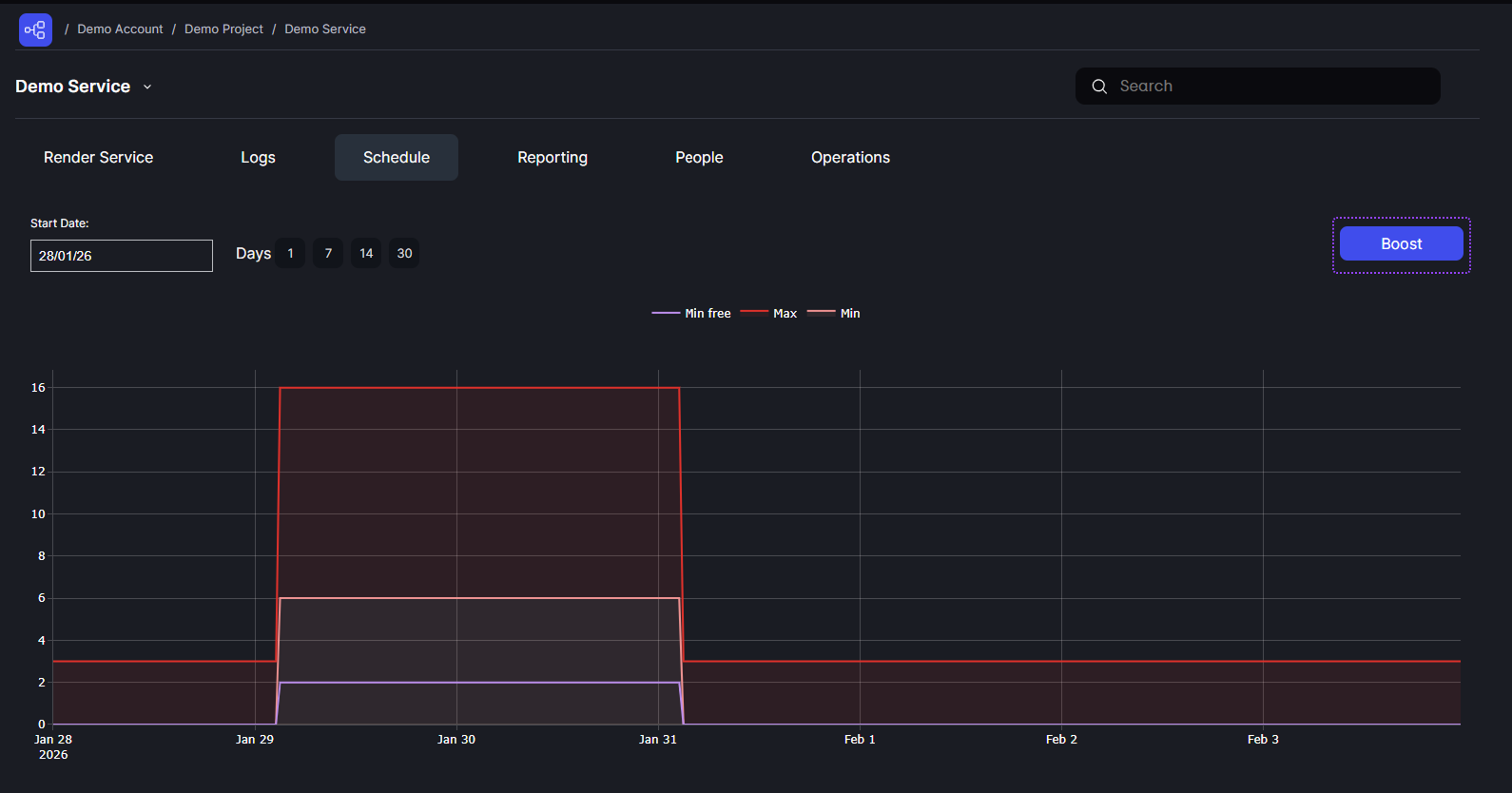1512x793 pixels.
Task: Select the Schedule tab
Action: point(396,158)
